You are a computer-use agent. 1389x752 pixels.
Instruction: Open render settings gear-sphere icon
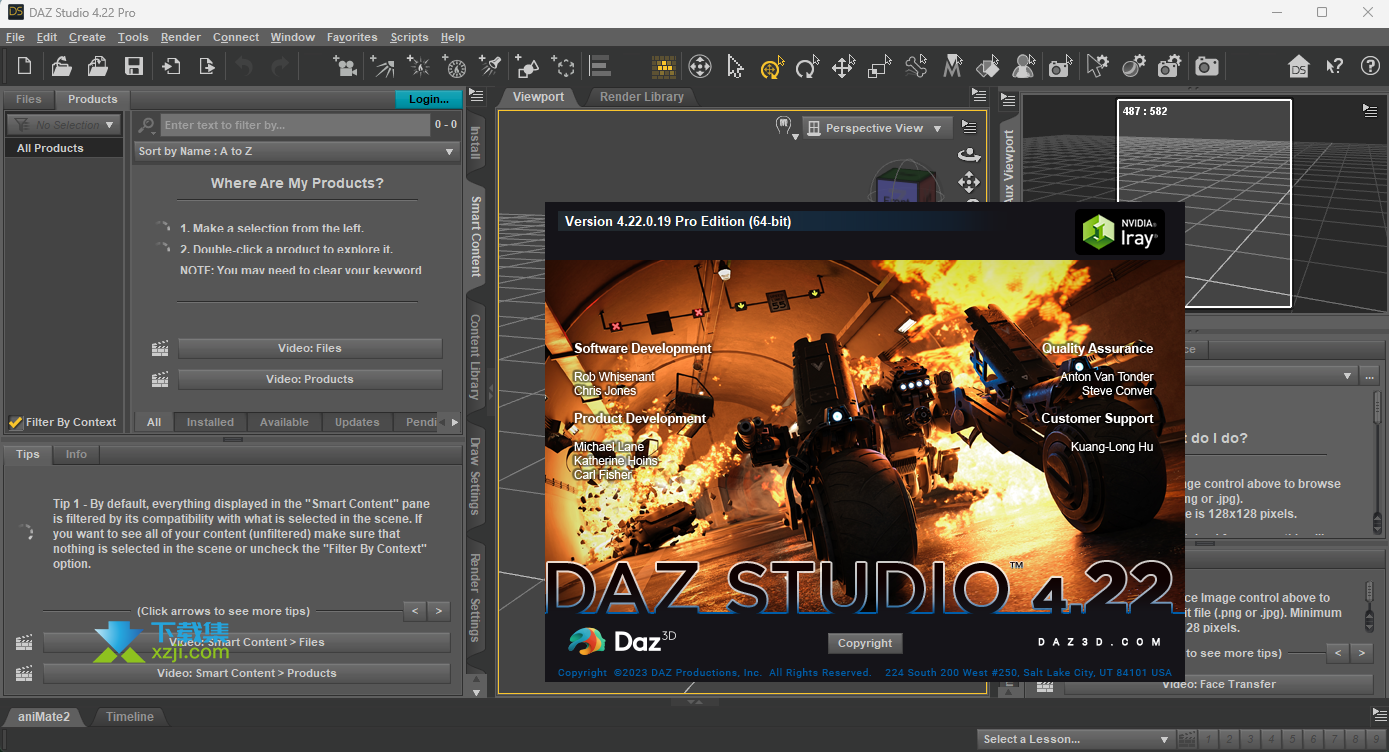(1133, 67)
